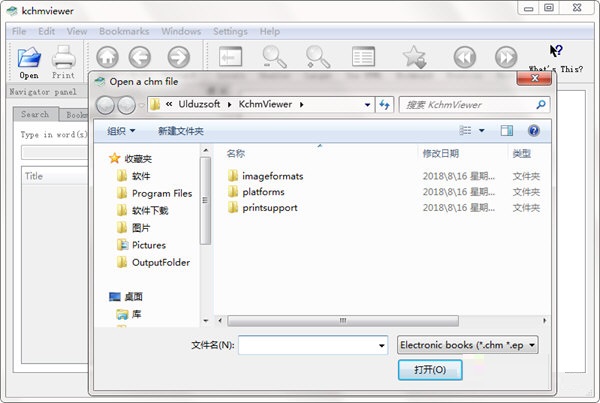Close the Open a chm file dialog
Image resolution: width=600 pixels, height=403 pixels.
pyautogui.click(x=534, y=78)
